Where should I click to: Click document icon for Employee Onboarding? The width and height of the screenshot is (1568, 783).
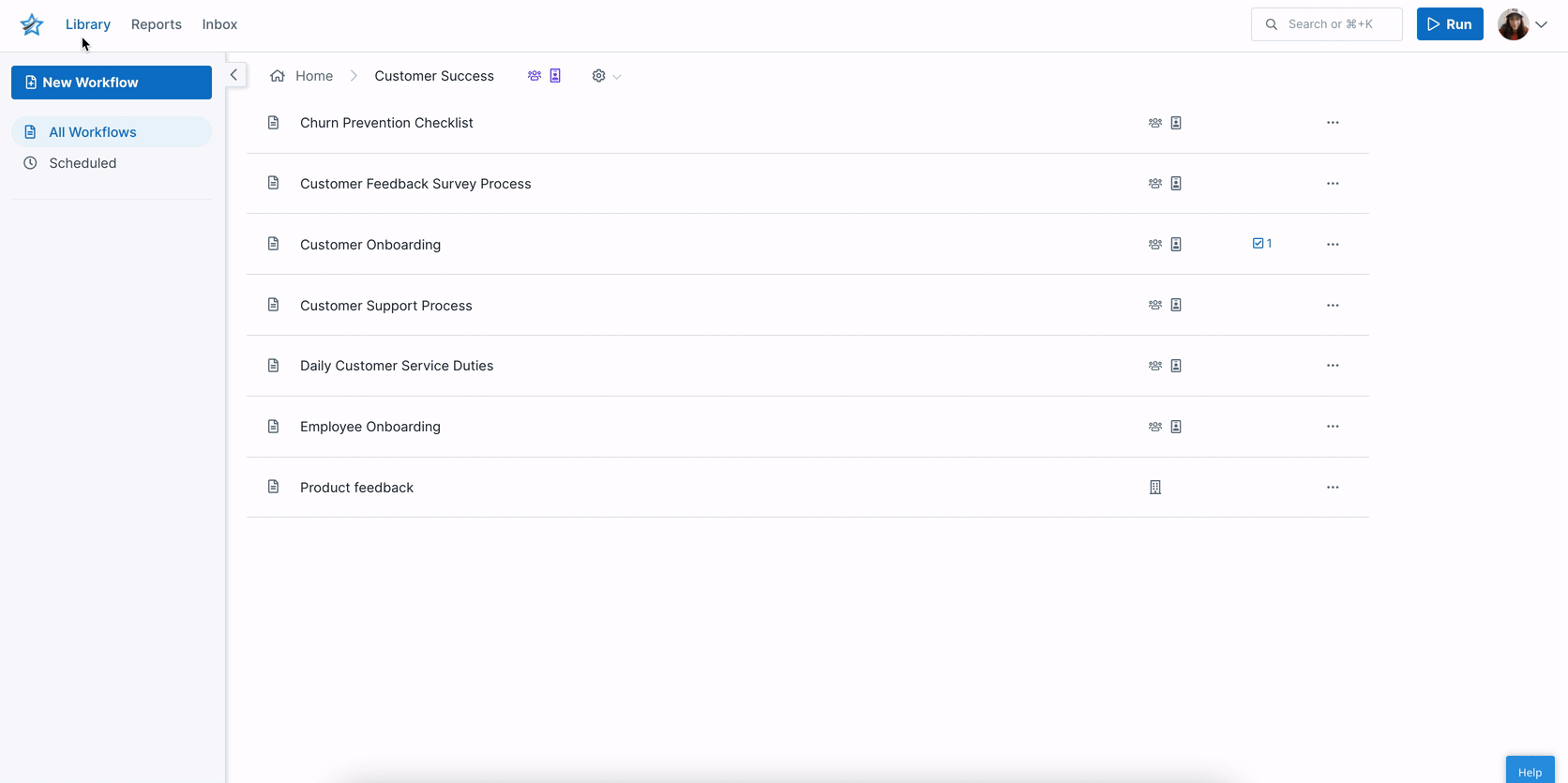[274, 427]
